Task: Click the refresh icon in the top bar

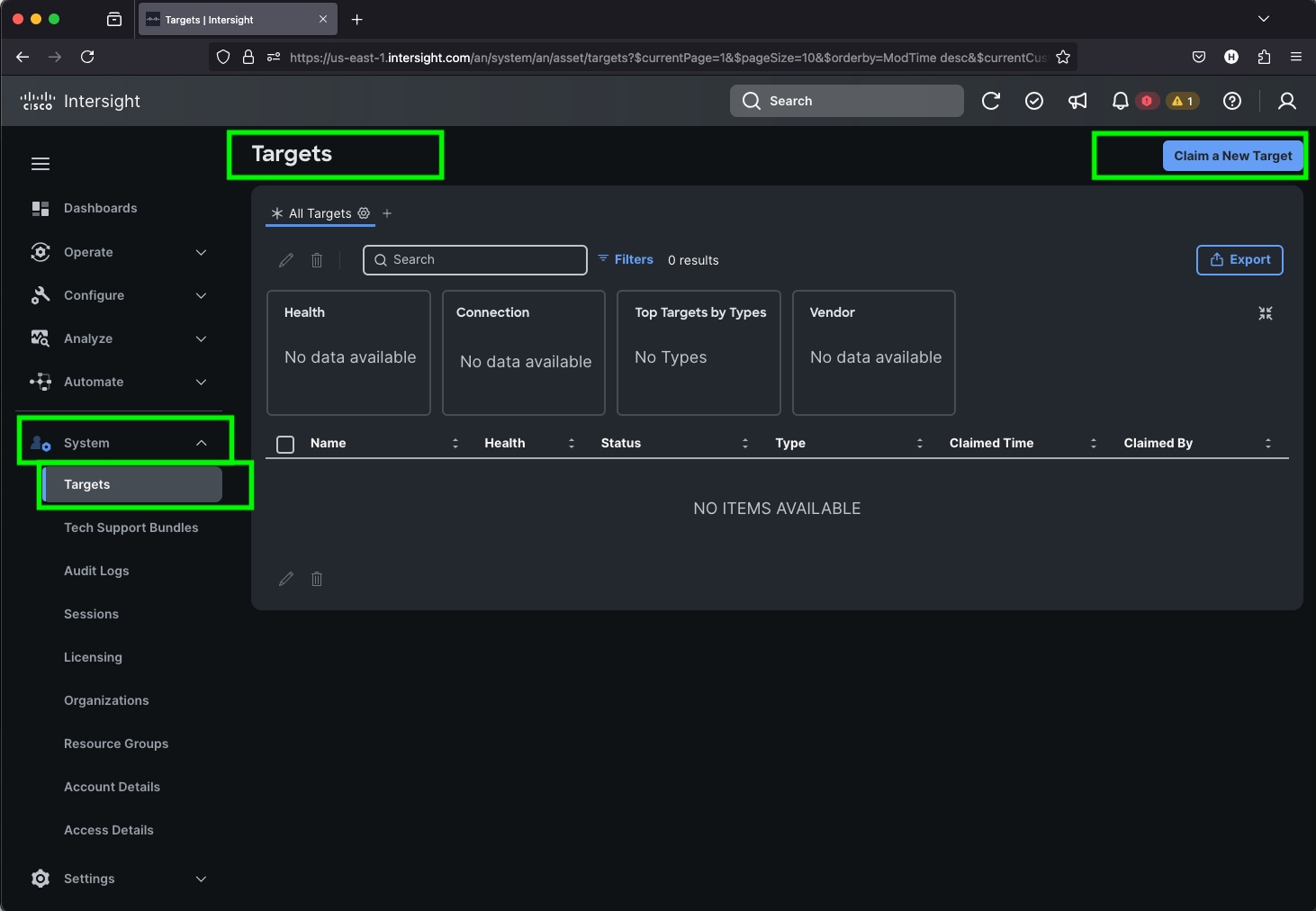Action: (991, 101)
